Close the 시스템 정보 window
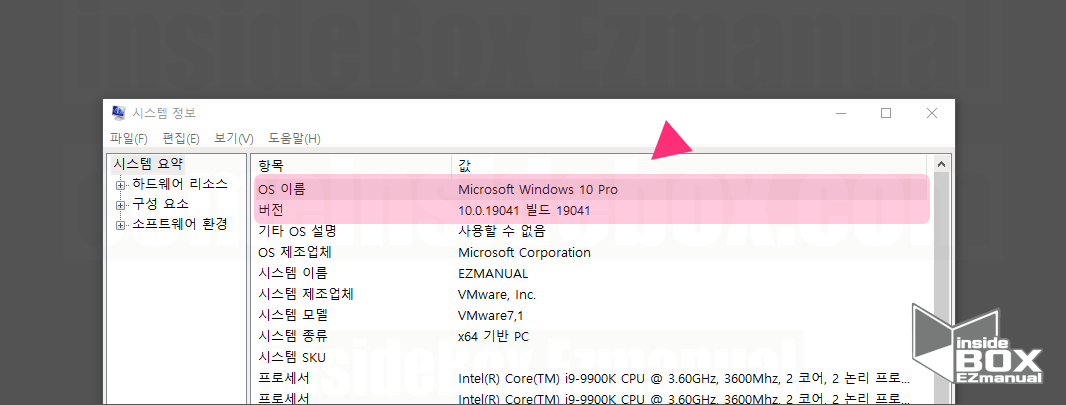The image size is (1066, 405). [x=931, y=113]
